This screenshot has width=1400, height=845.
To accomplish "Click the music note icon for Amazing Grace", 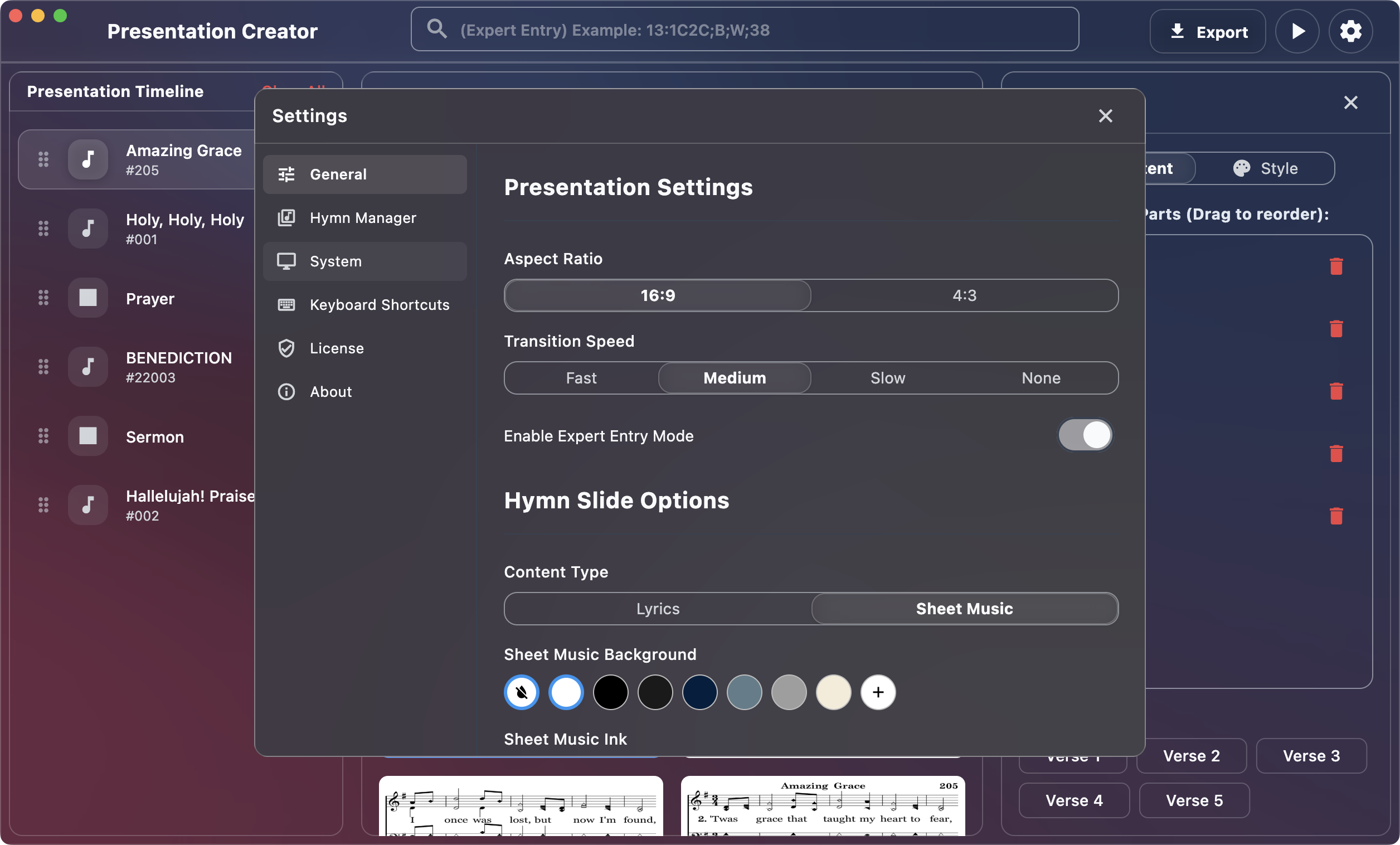I will [x=88, y=159].
